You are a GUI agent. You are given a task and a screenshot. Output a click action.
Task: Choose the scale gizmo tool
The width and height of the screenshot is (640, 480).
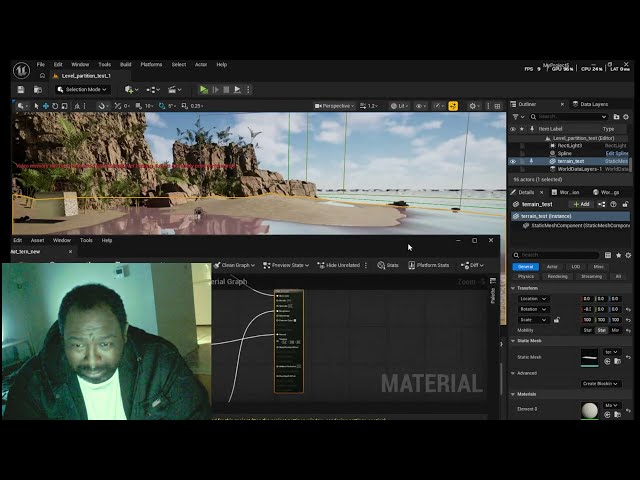64,106
